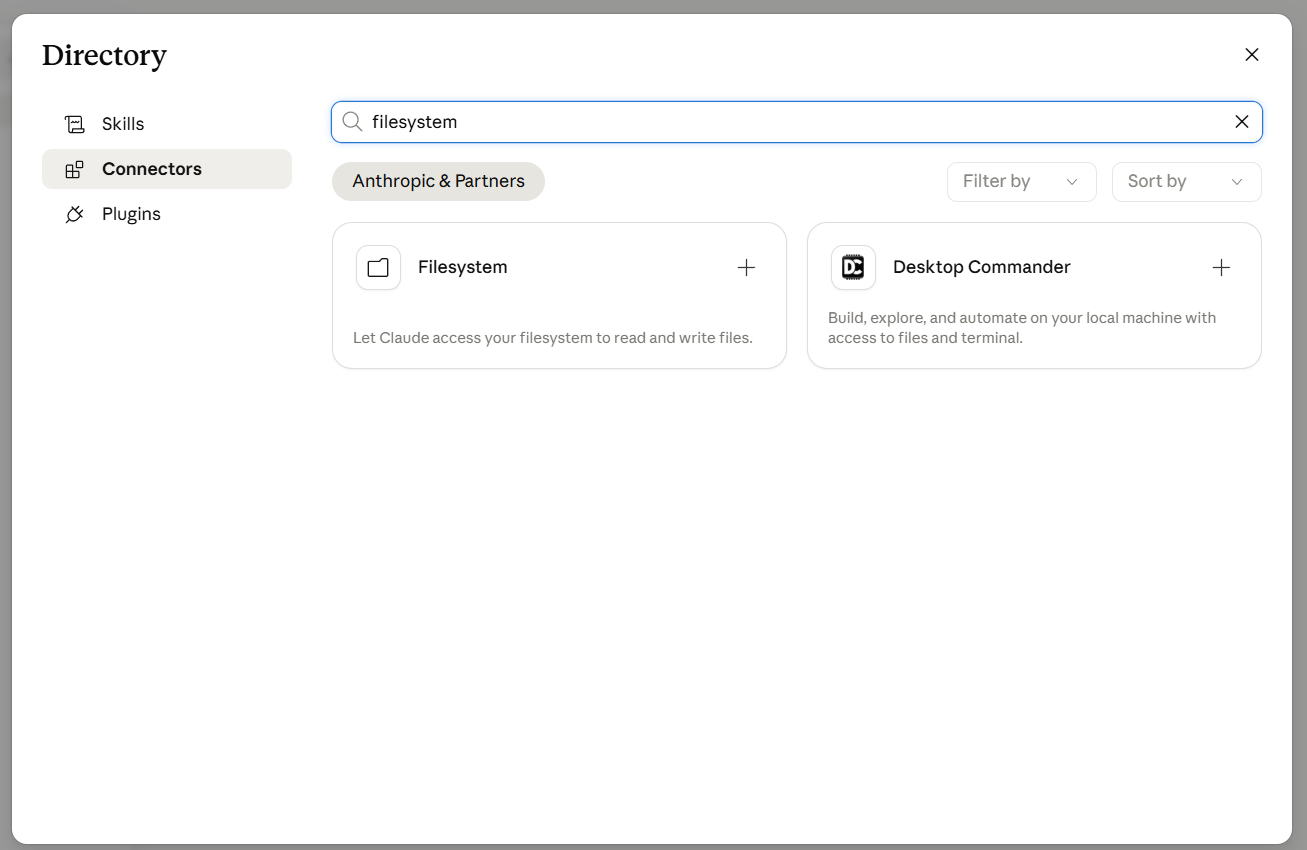
Task: Add the Desktop Commander connector with plus
Action: 1221,267
